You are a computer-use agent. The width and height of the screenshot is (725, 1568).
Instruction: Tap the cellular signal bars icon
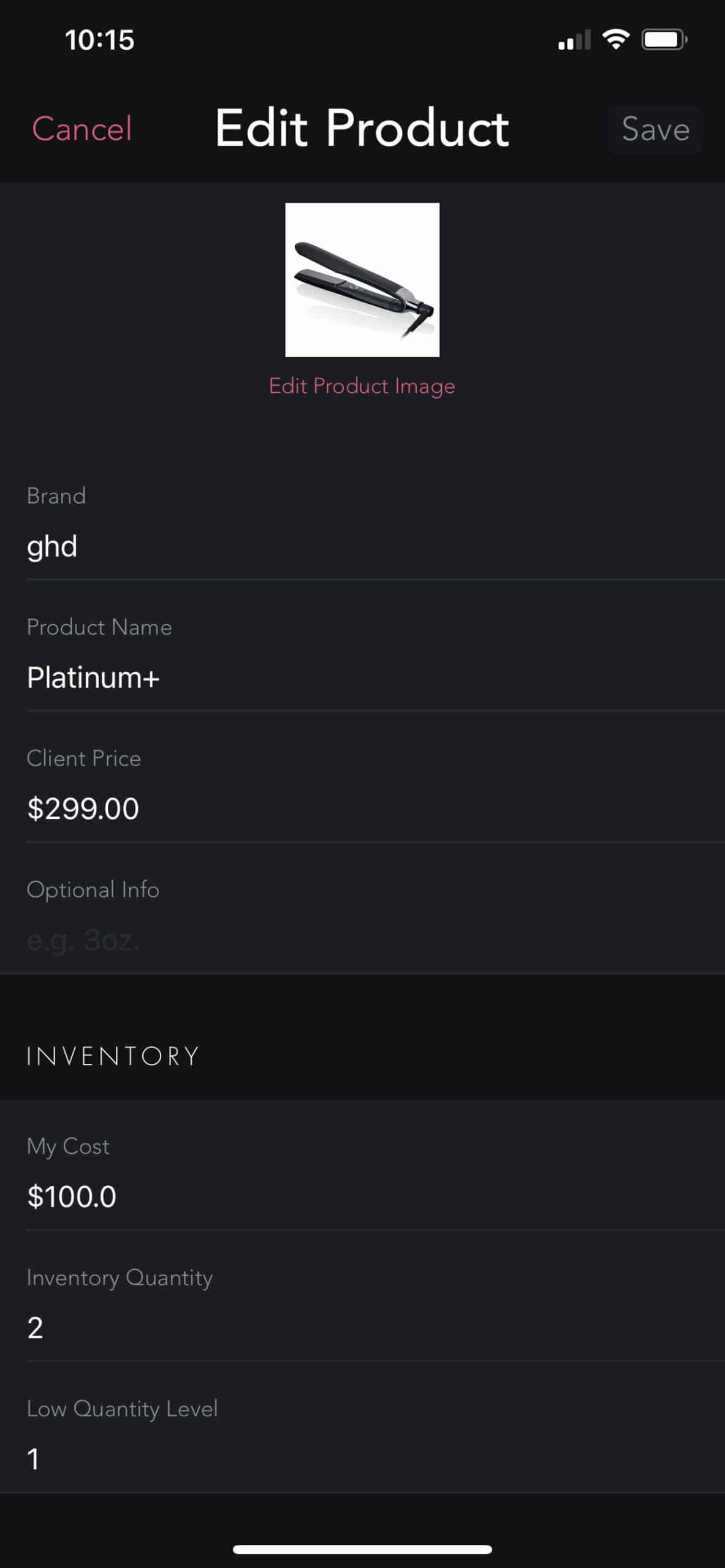[x=574, y=40]
